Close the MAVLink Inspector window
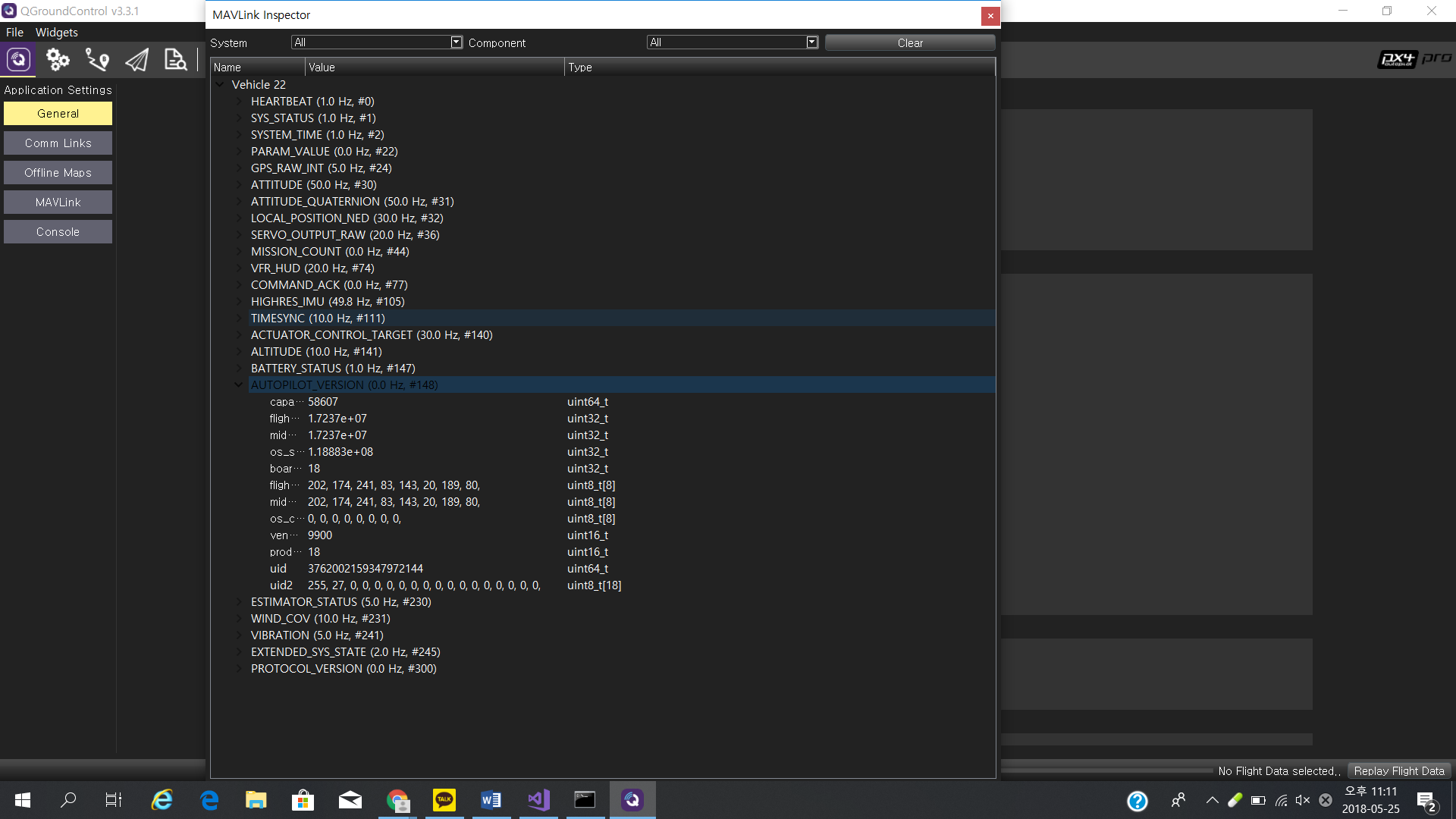Image resolution: width=1456 pixels, height=819 pixels. 990,16
